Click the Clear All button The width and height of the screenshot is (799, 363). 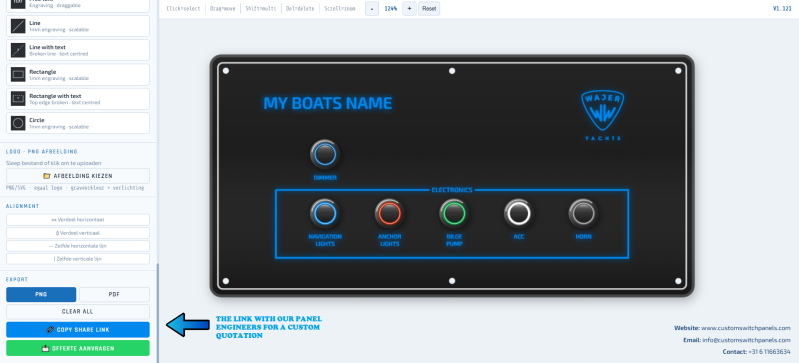[78, 312]
